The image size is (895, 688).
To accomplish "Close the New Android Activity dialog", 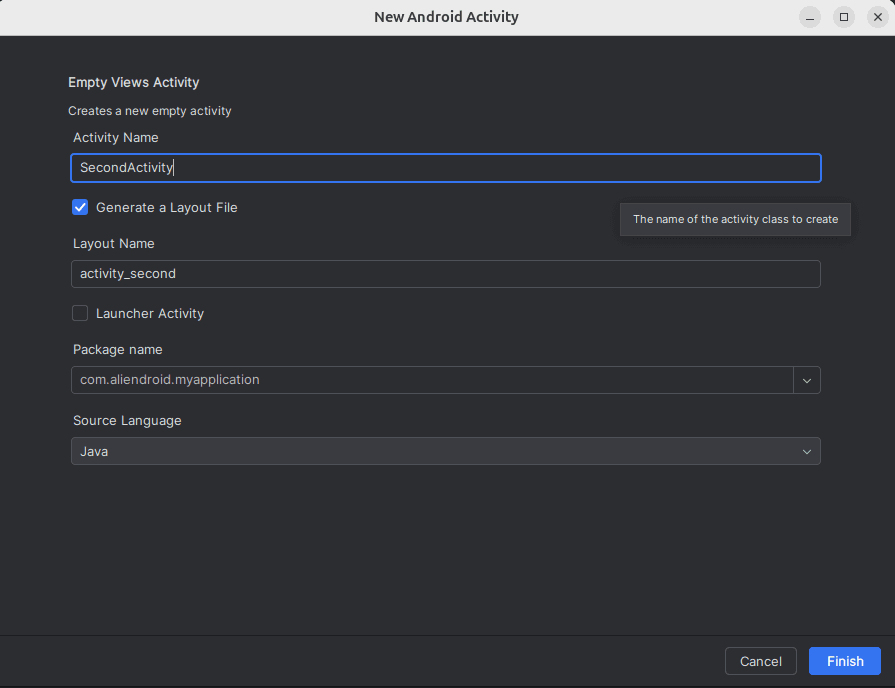I will pyautogui.click(x=878, y=17).
